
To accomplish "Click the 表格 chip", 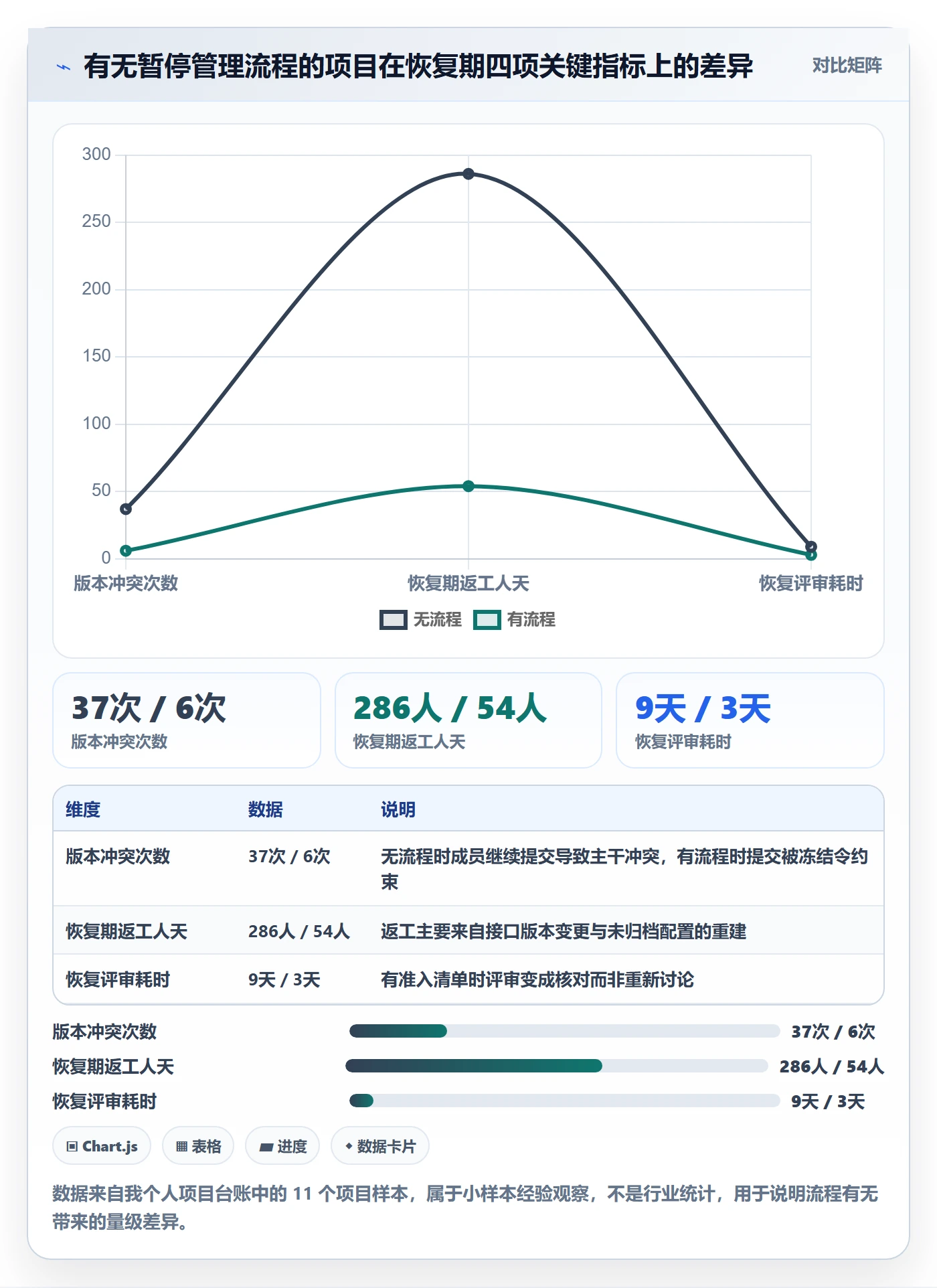I will coord(198,1146).
